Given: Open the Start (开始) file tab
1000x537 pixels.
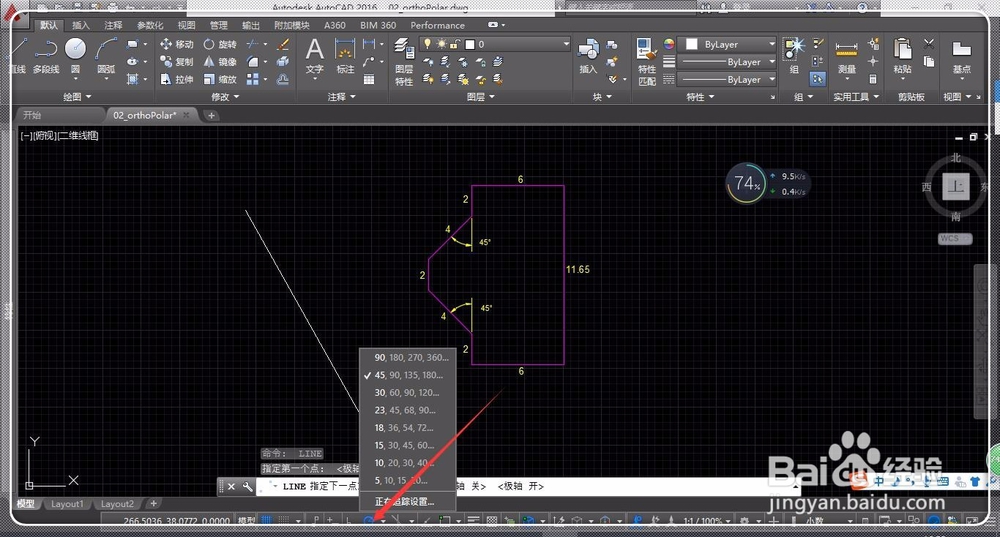Looking at the screenshot, I should pos(32,115).
